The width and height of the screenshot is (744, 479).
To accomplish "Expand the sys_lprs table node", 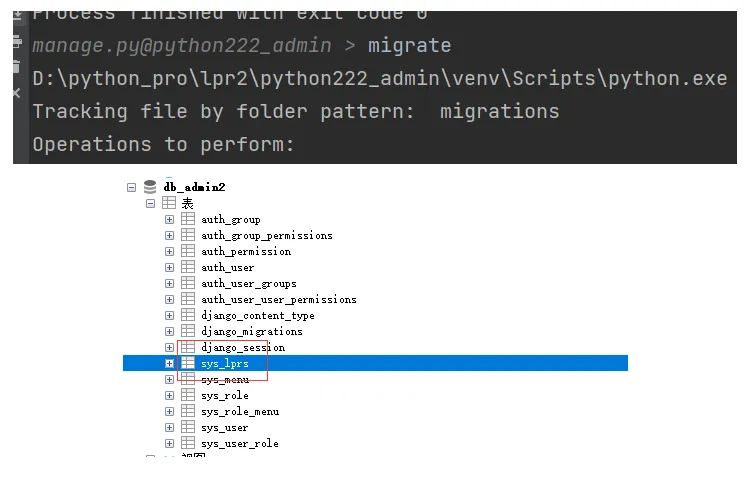I will pyautogui.click(x=170, y=363).
